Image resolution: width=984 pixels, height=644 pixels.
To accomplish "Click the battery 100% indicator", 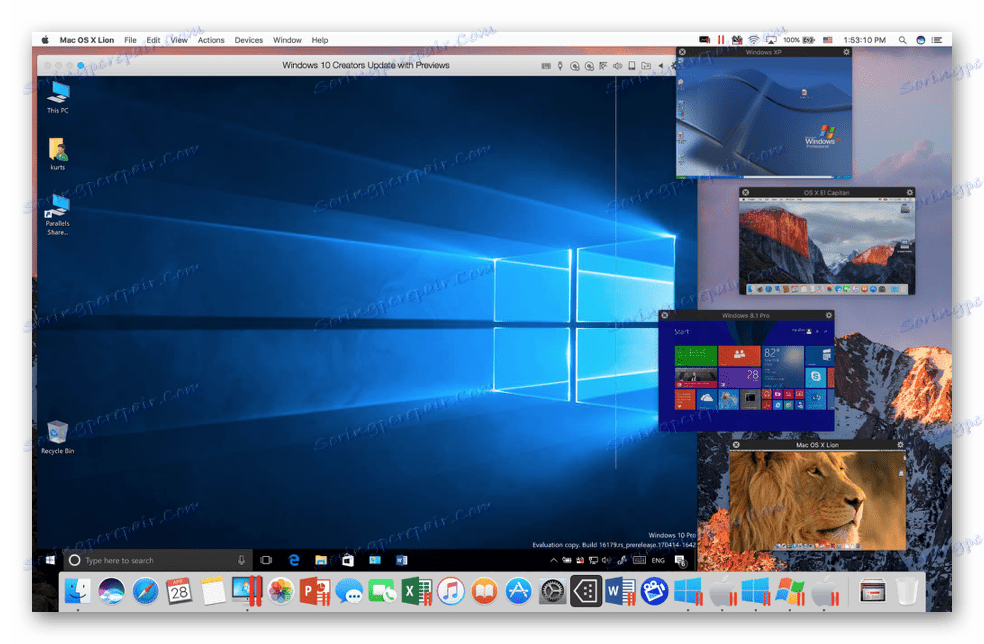I will tap(799, 40).
